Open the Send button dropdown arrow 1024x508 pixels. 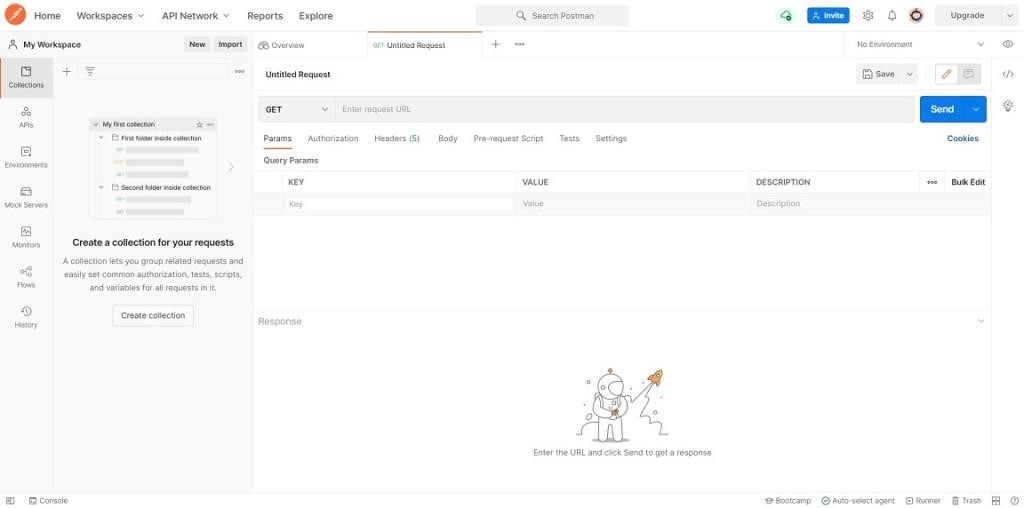pyautogui.click(x=976, y=109)
